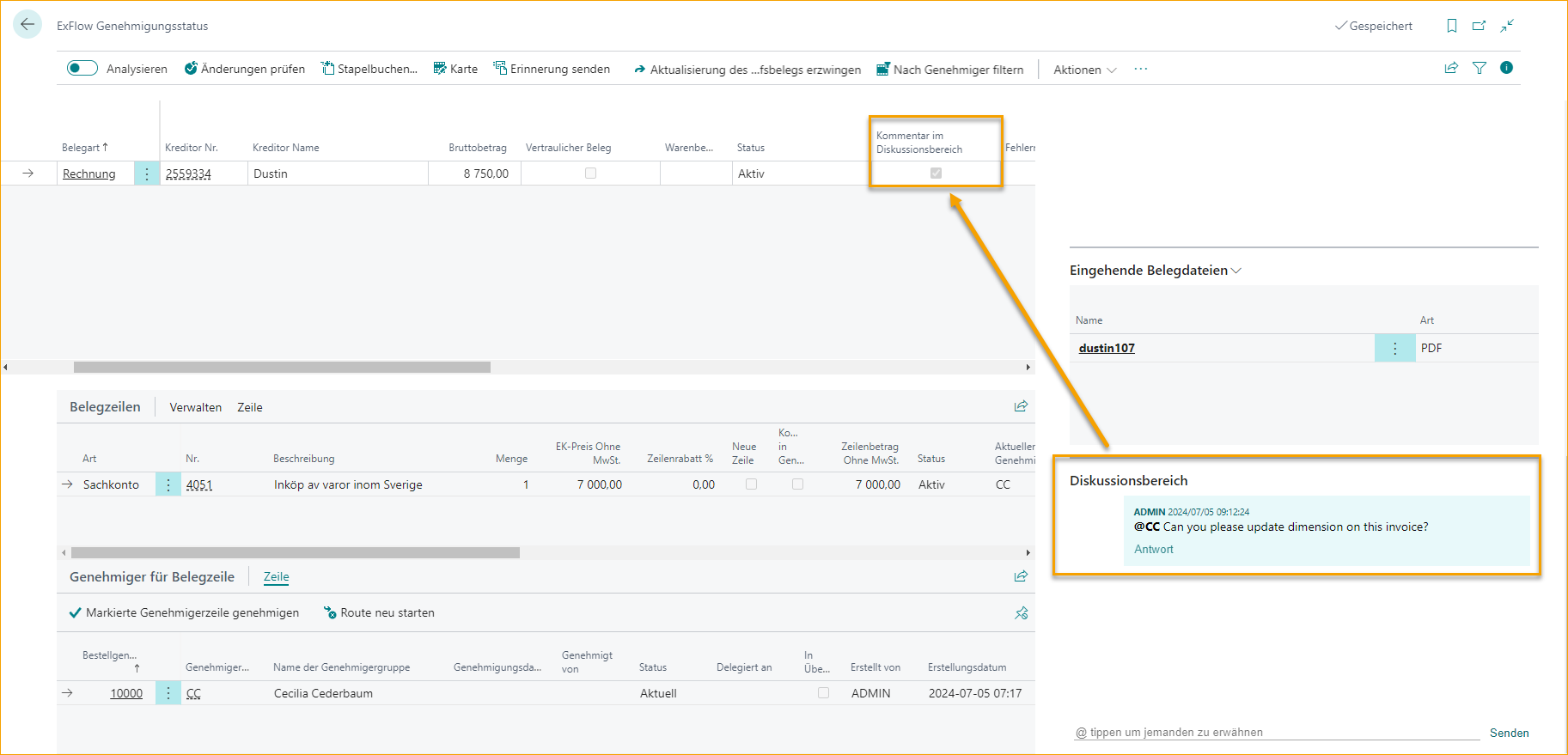Viewport: 1568px width, 755px height.
Task: Toggle the Analysieren switch
Action: pyautogui.click(x=82, y=69)
